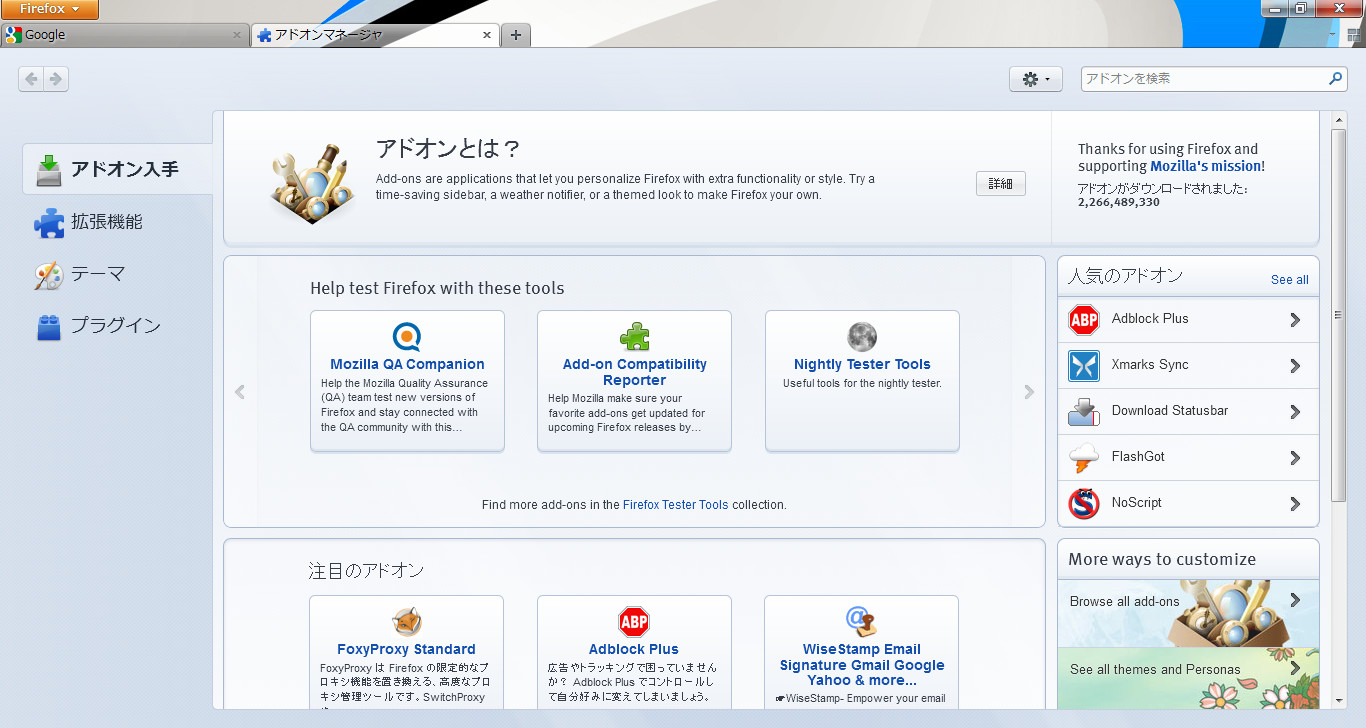Expand the Adblock Plus row chevron
This screenshot has height=728, width=1366.
pos(1295,320)
